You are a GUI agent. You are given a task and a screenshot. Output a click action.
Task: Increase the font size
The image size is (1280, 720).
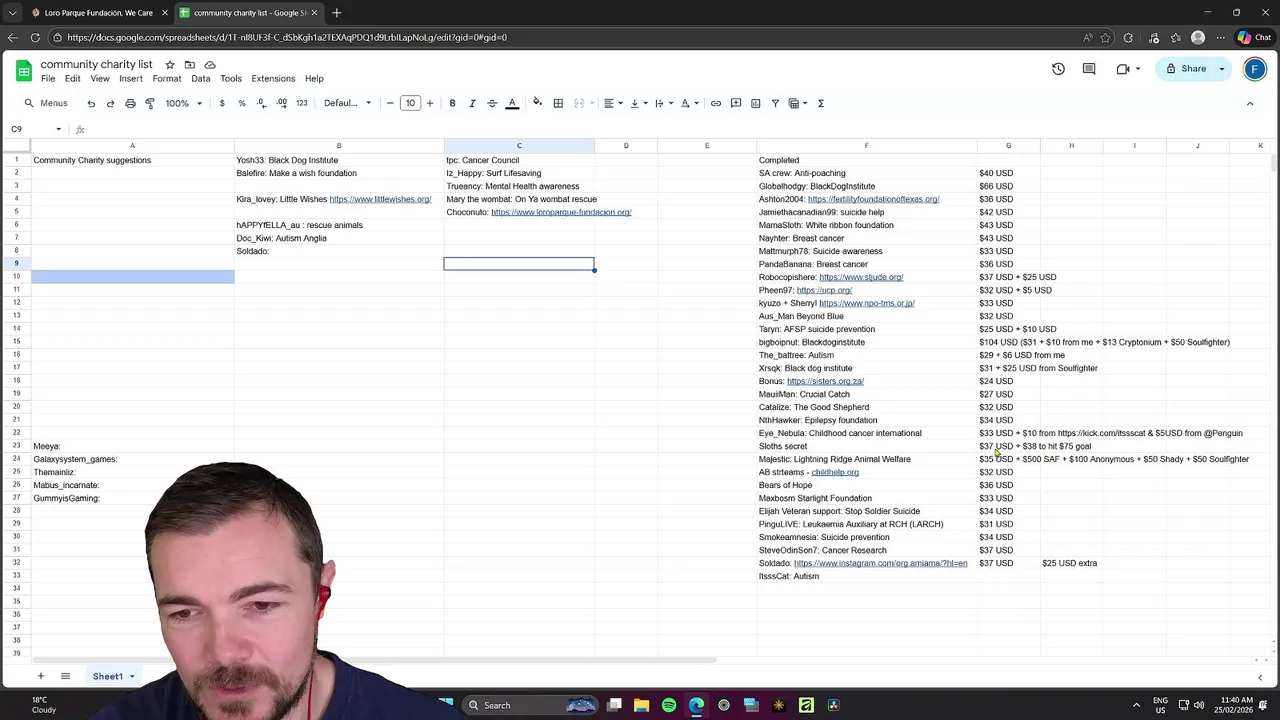pos(430,103)
